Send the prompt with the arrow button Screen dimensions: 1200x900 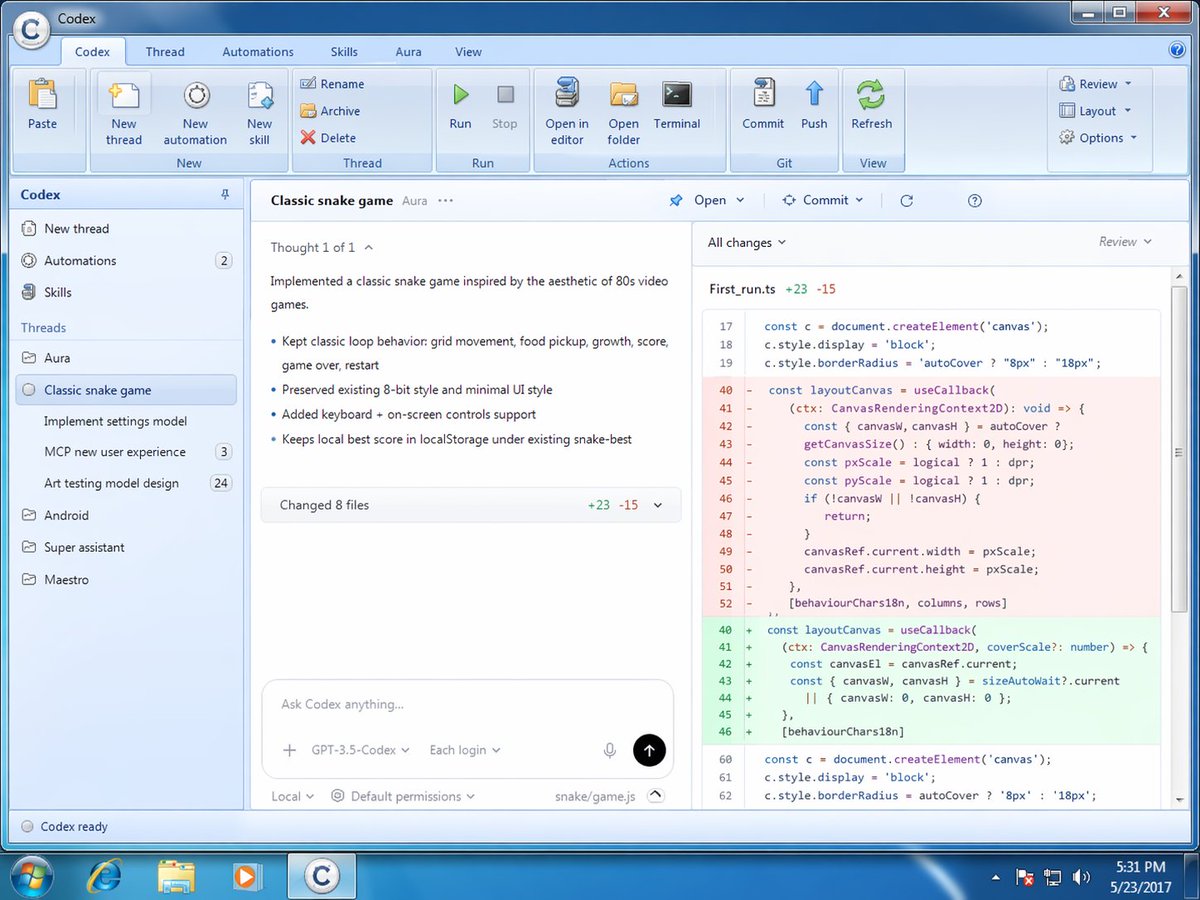(649, 750)
